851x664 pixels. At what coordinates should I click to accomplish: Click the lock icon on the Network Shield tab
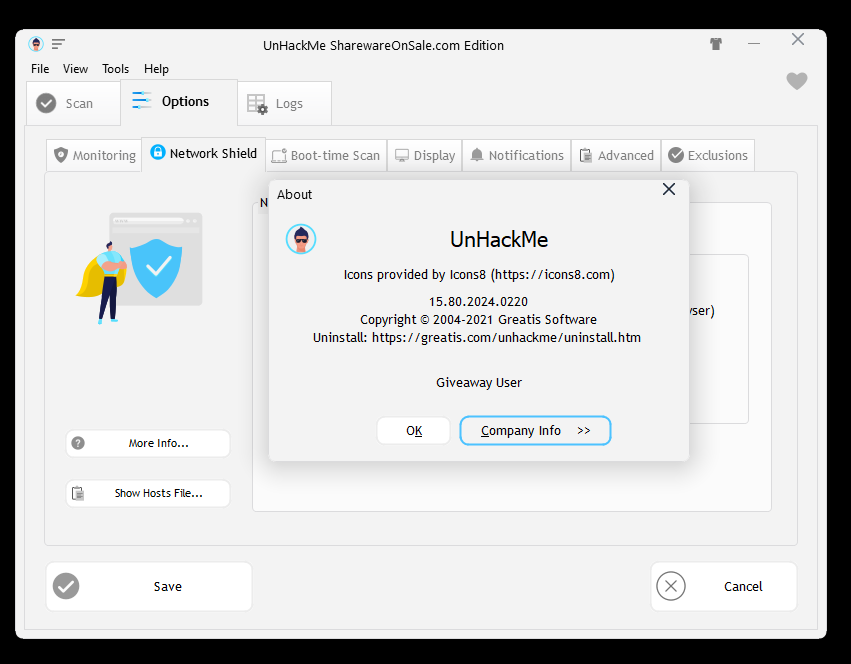click(157, 152)
